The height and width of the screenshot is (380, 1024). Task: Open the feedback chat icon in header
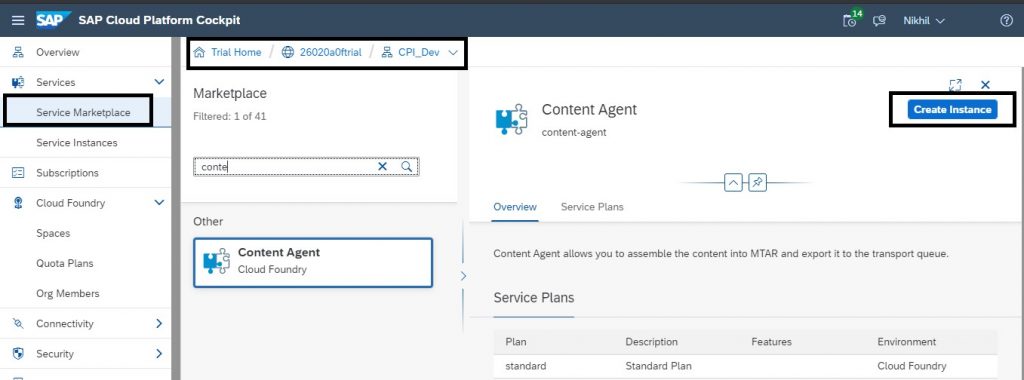pos(879,21)
